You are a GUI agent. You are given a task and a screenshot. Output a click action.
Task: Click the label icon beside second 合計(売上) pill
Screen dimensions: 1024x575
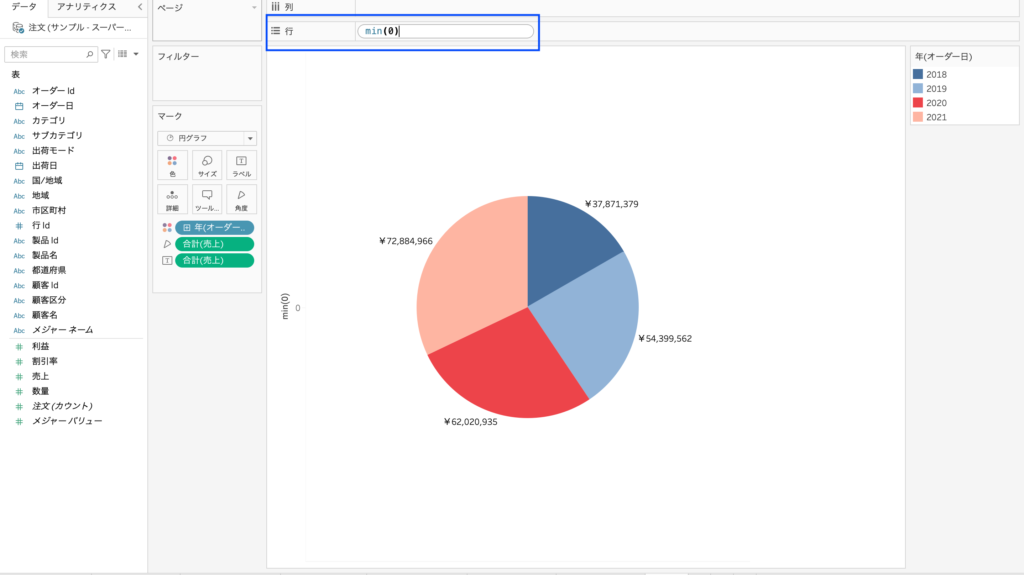(167, 260)
